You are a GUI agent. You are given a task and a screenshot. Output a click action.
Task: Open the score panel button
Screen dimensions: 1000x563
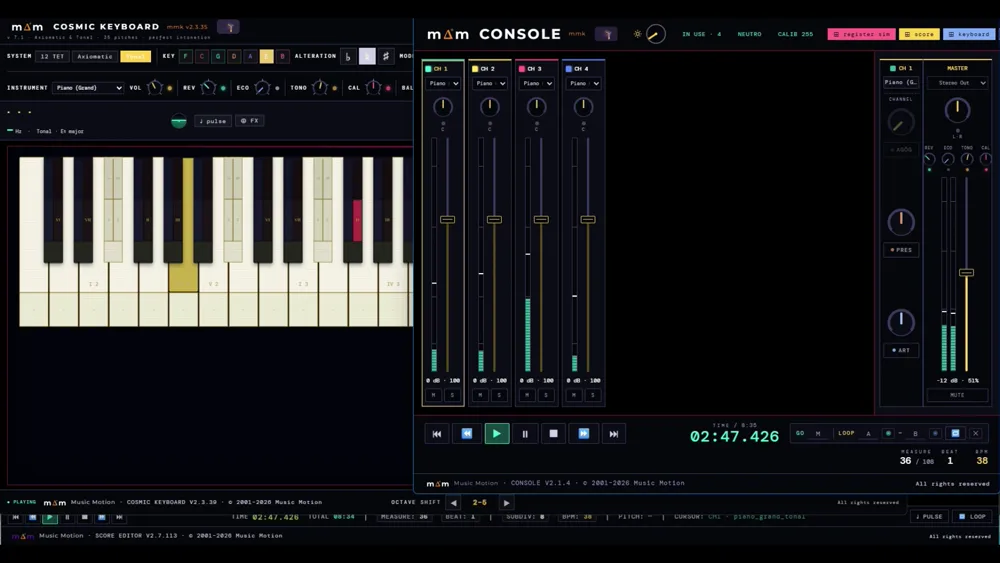[919, 34]
